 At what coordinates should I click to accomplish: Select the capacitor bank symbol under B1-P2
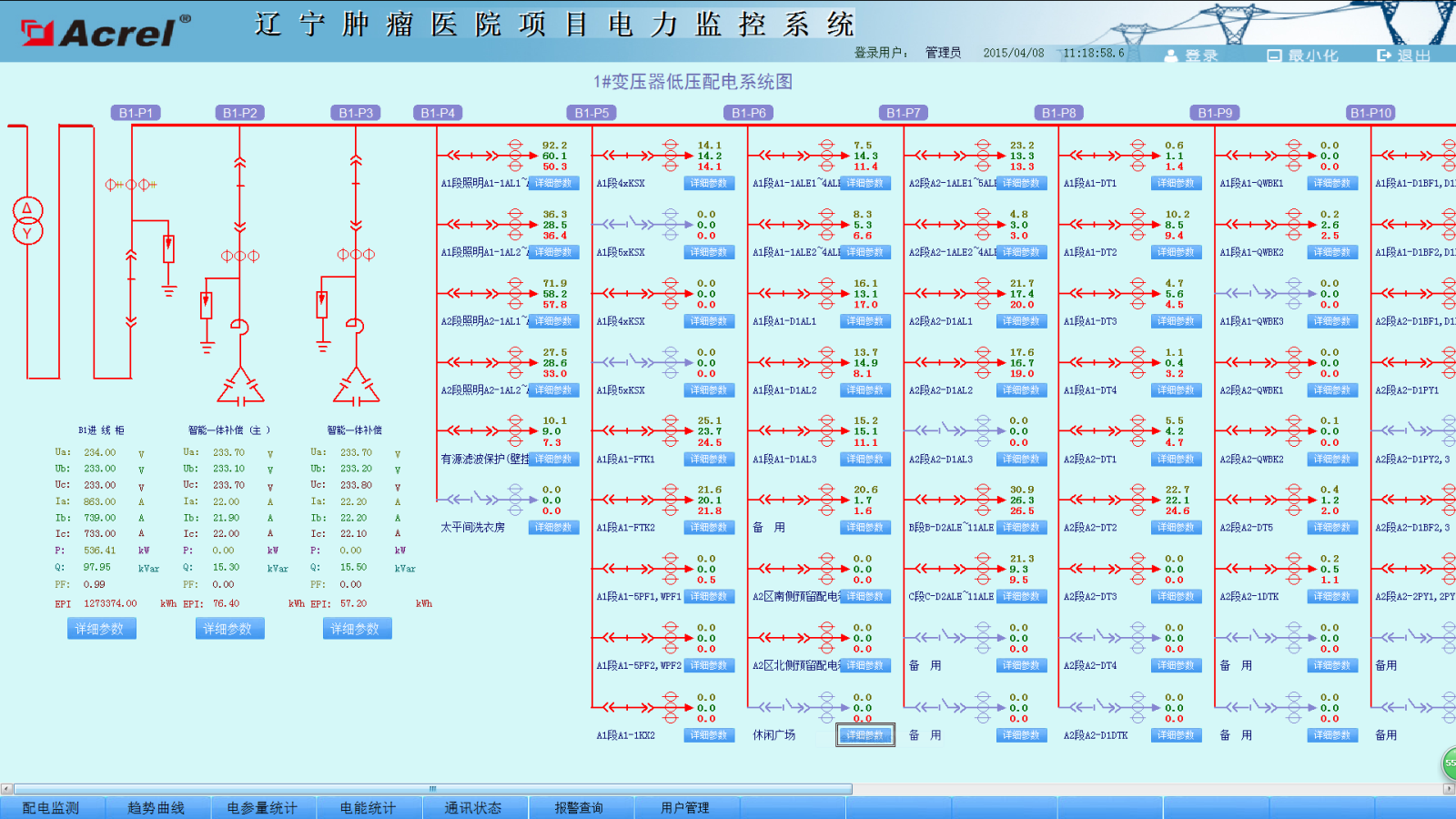pos(240,387)
